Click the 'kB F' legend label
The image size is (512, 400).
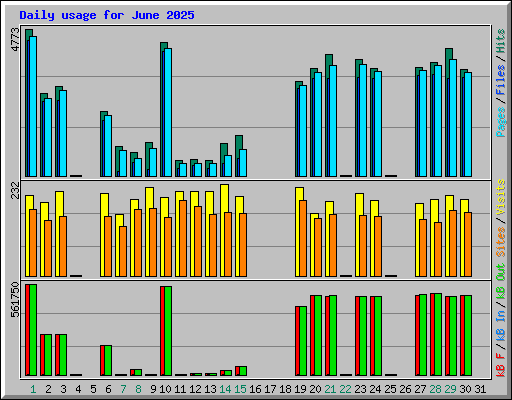[x=501, y=365]
